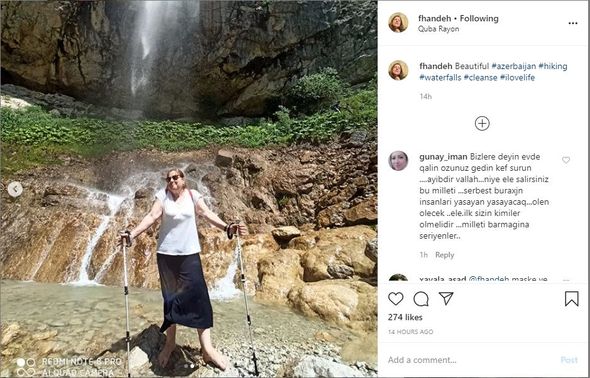Toggle Following status for fhandeh
The width and height of the screenshot is (590, 378).
479,18
